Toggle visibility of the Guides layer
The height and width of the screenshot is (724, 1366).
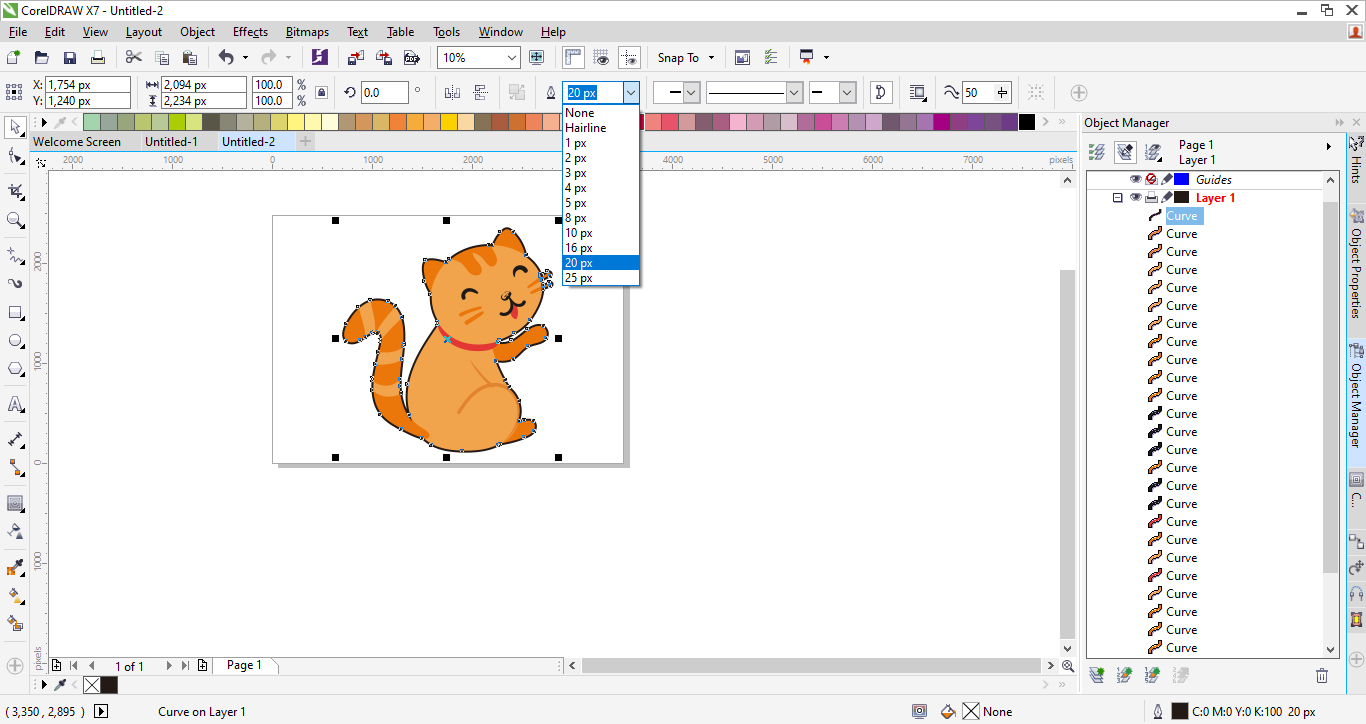(x=1136, y=178)
